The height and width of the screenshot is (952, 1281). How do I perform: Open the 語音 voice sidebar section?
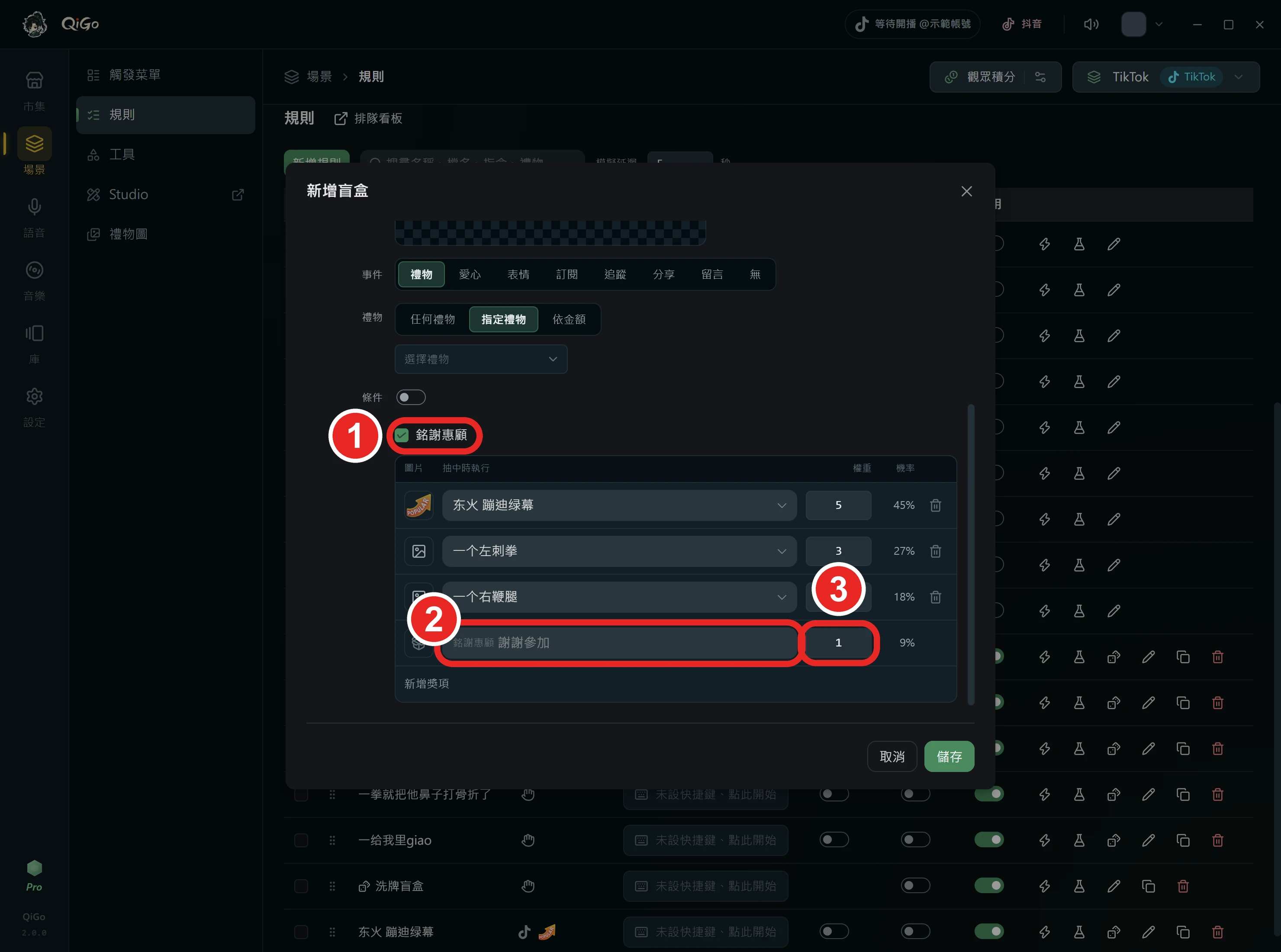point(34,217)
